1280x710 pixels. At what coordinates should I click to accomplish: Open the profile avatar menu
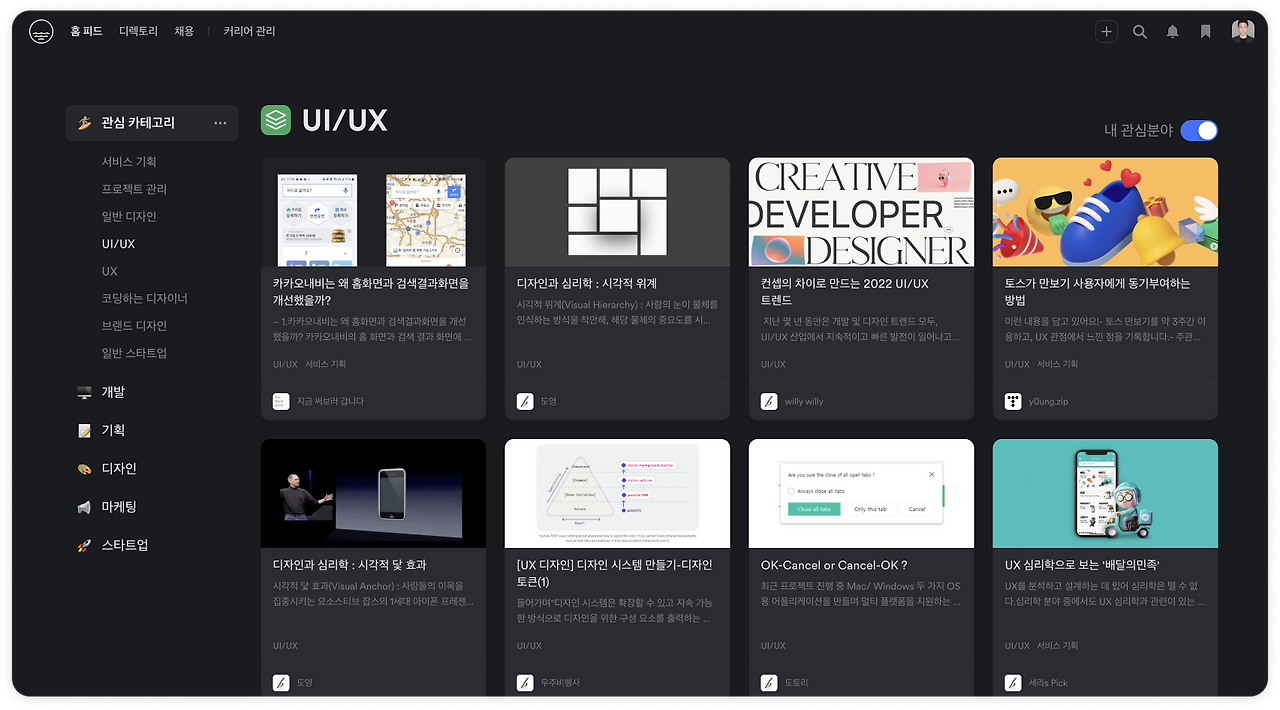1243,32
